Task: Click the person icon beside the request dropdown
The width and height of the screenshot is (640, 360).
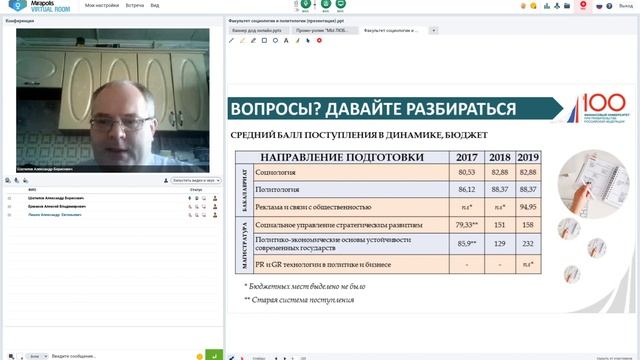Action: (166, 180)
